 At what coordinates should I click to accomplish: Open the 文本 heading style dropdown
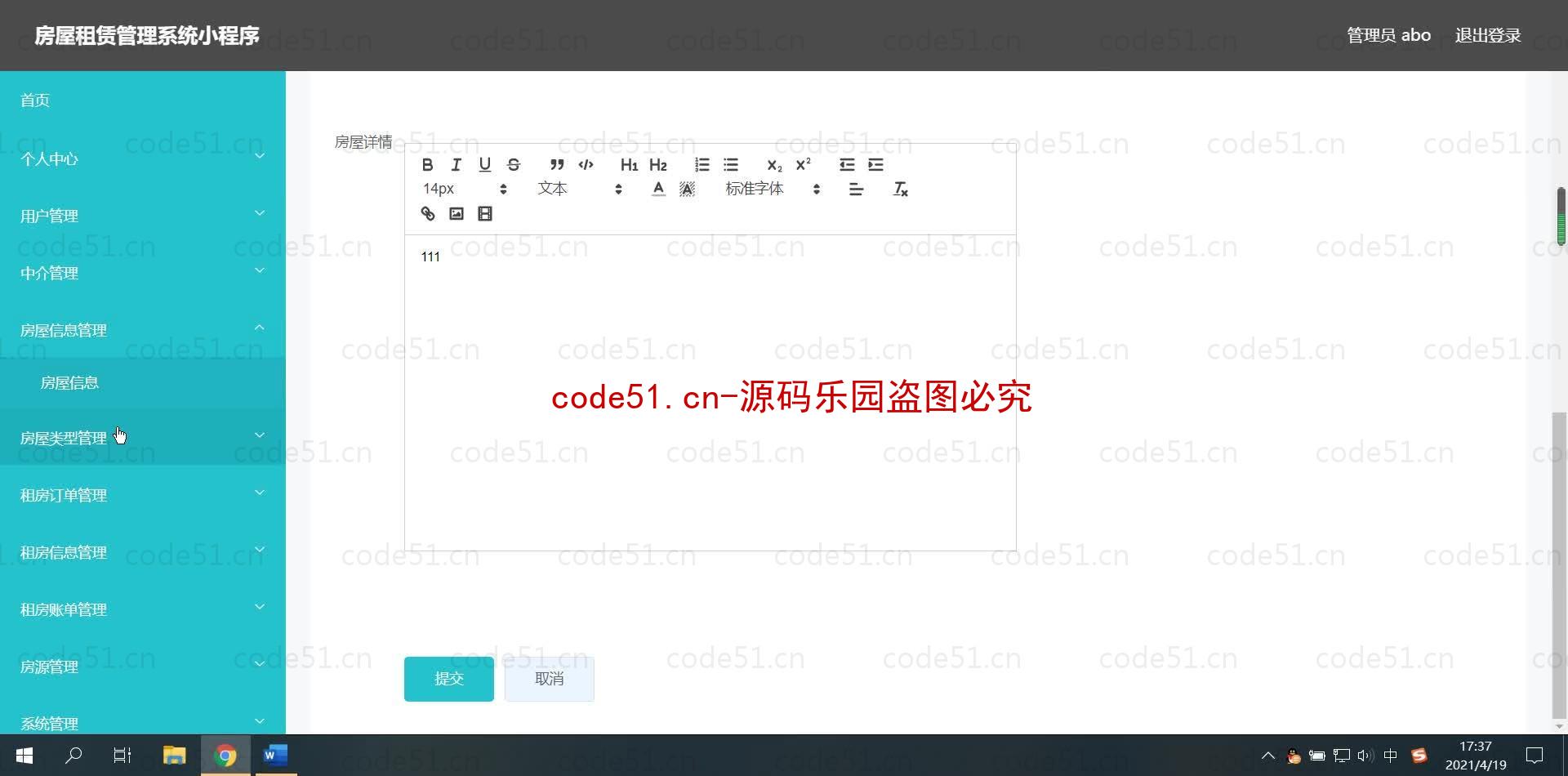point(580,190)
